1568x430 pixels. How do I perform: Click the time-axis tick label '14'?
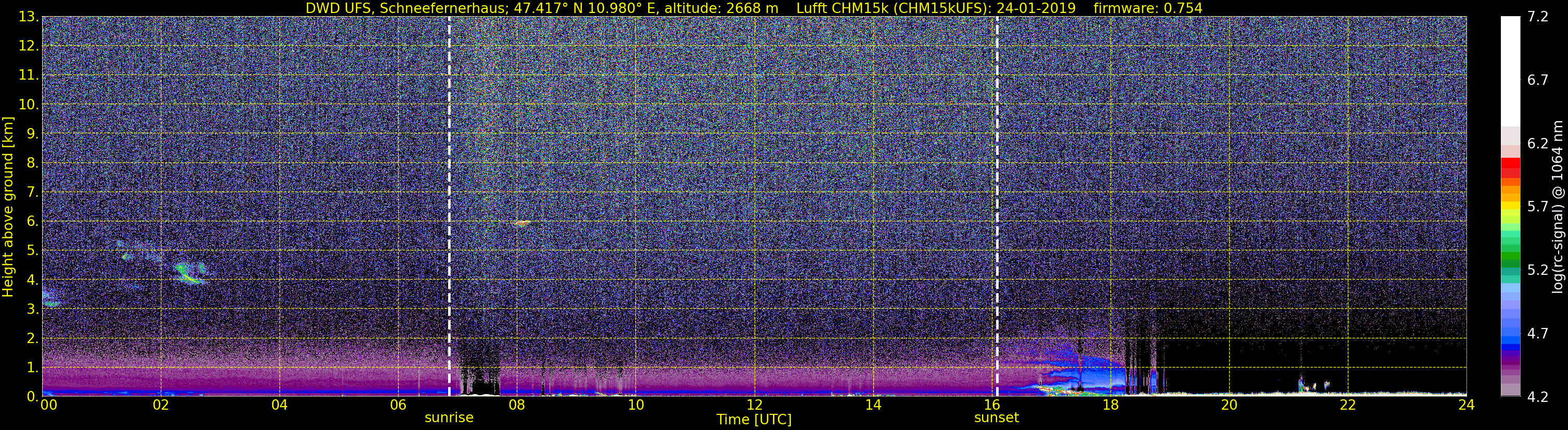[x=873, y=406]
